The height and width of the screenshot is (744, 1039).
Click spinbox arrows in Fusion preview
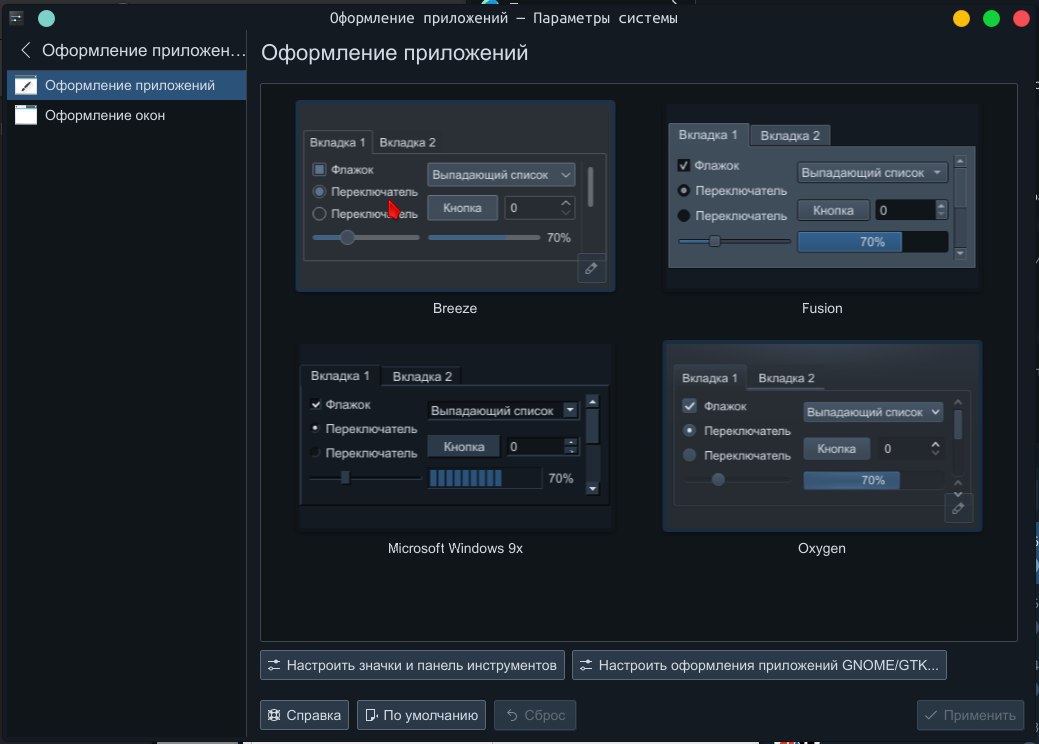tap(941, 210)
